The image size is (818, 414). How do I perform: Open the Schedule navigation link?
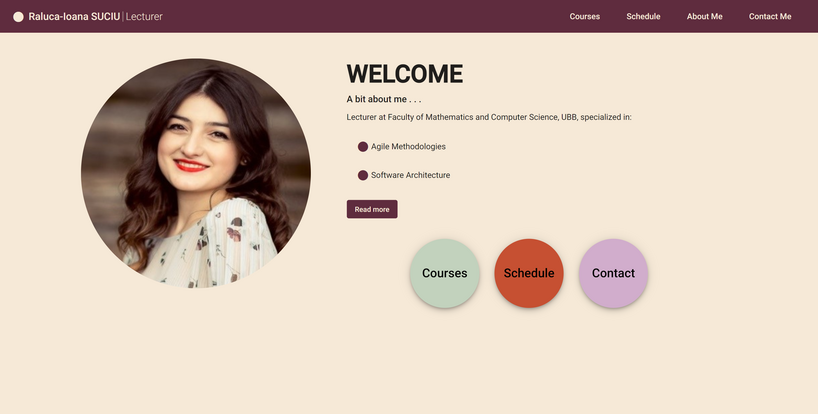[x=643, y=17]
